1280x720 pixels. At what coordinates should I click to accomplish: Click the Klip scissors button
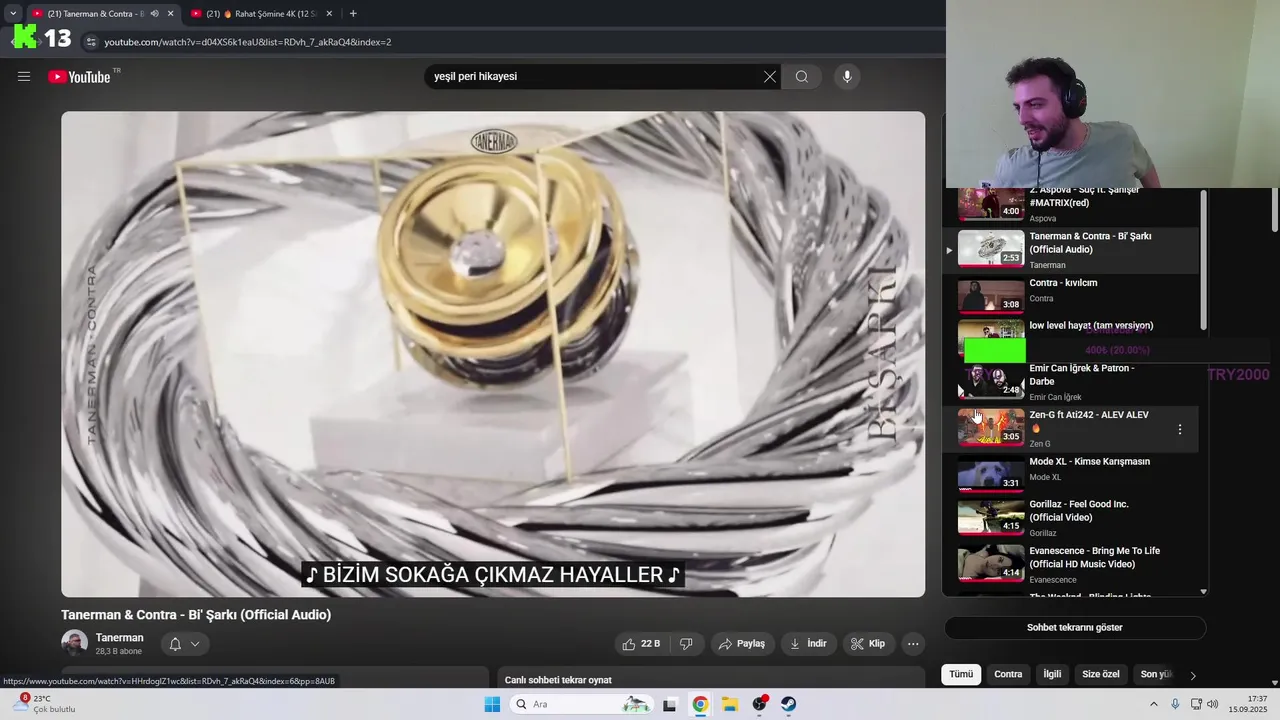coord(868,644)
